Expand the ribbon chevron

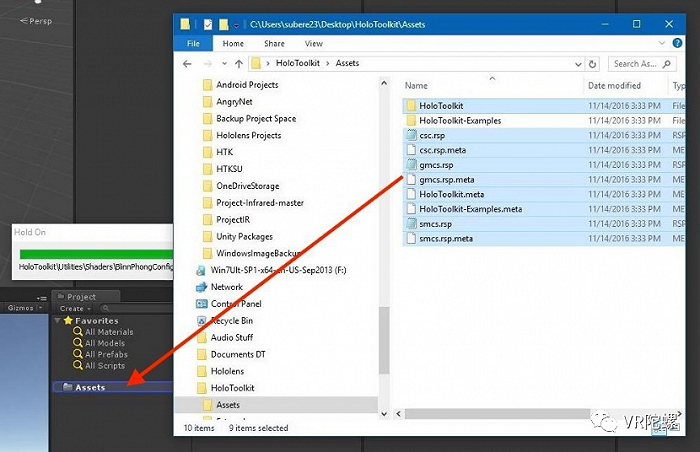tap(662, 43)
